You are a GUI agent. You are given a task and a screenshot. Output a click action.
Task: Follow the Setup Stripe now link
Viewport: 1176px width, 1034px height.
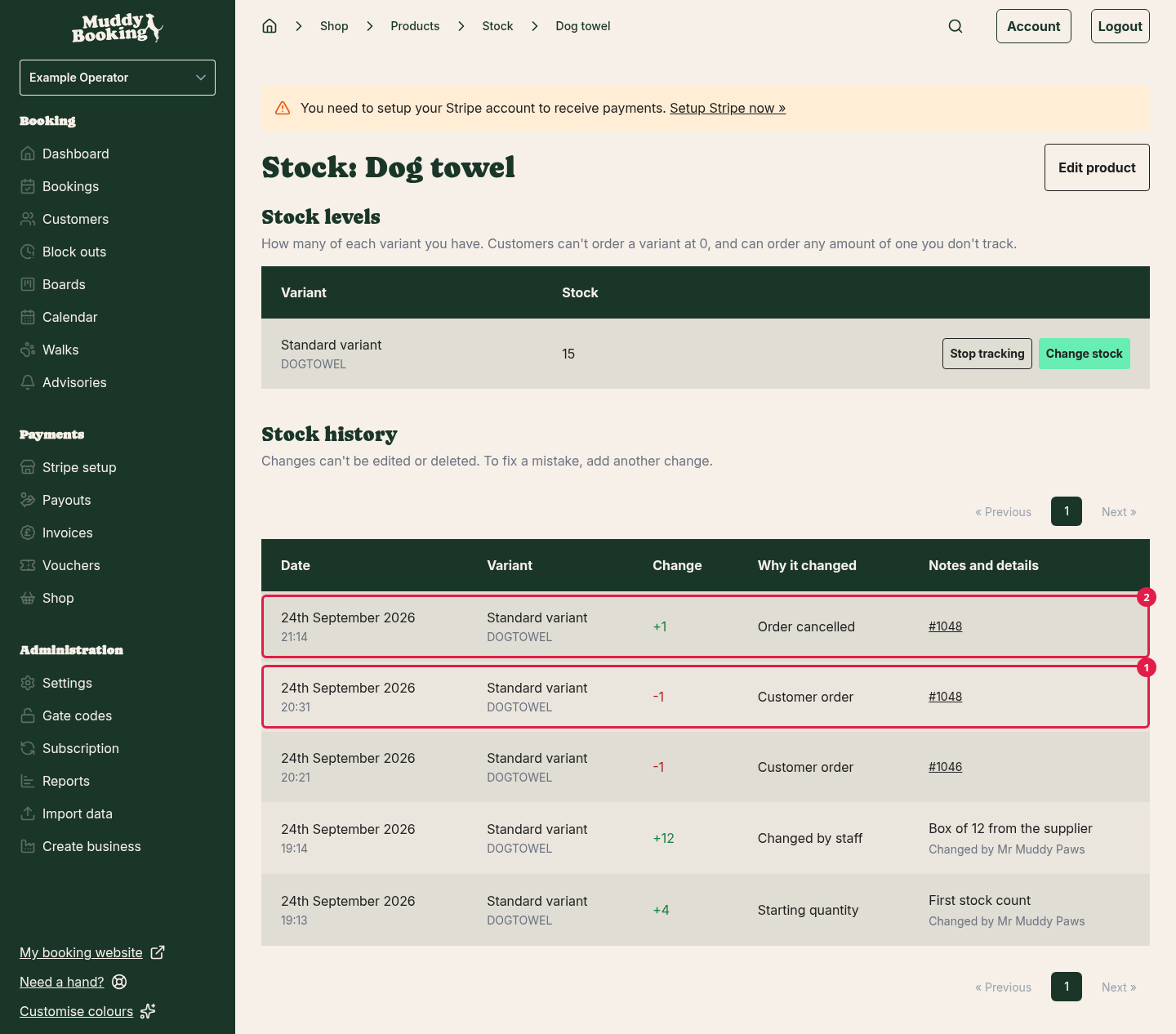tap(728, 108)
